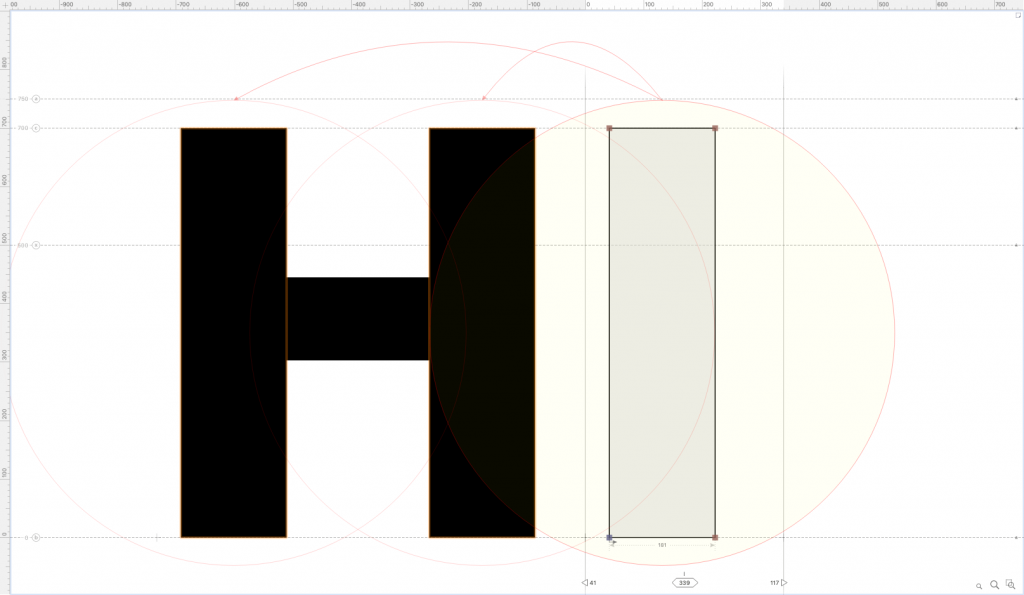Click the circled marker on the 700 cap-height line
This screenshot has width=1024, height=595.
coord(36,128)
